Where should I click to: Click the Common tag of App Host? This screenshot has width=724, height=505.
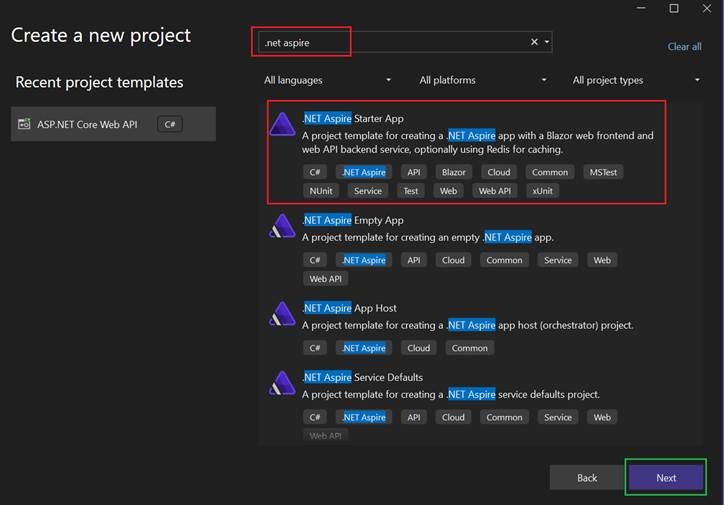pos(470,348)
